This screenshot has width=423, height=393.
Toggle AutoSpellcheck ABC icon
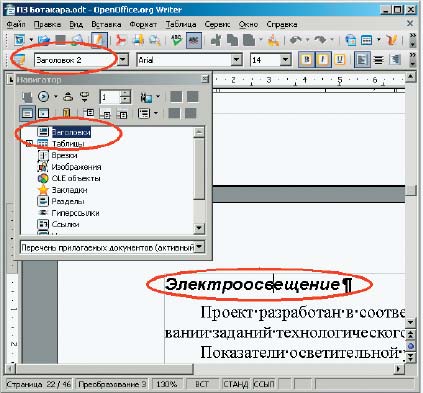194,40
